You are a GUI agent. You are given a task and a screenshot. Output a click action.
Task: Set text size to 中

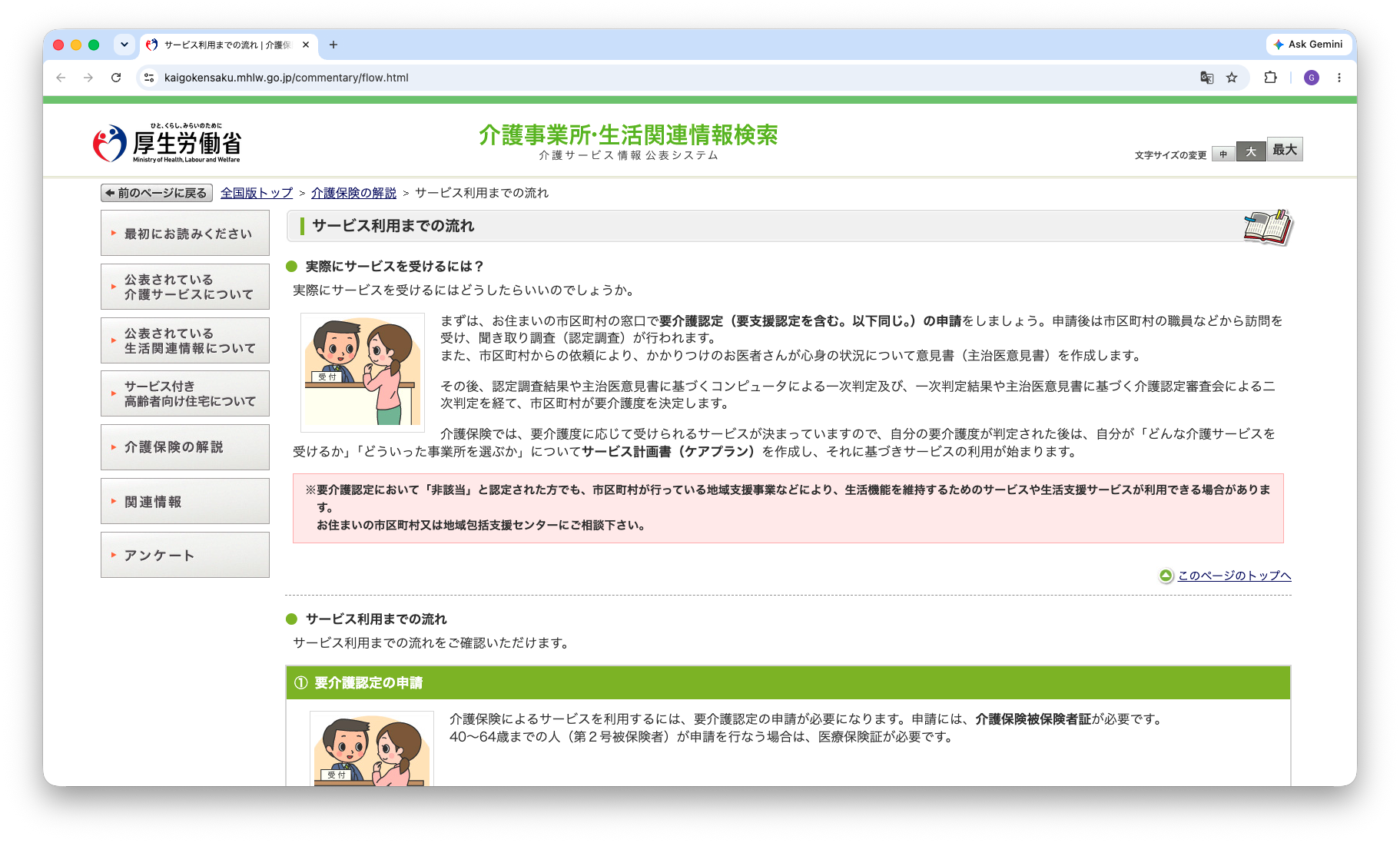pyautogui.click(x=1223, y=154)
